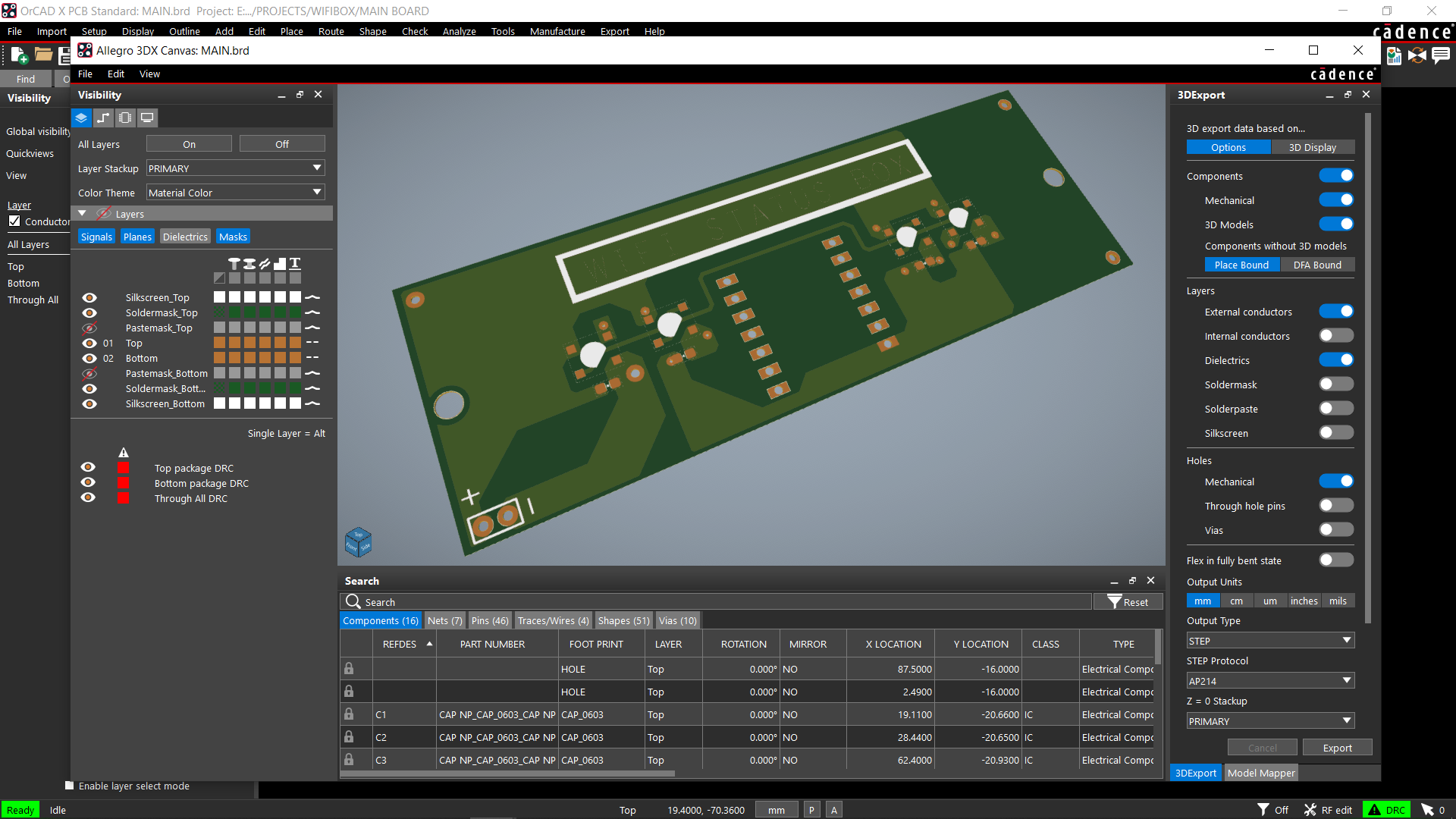Show the Pastemask_Top layer
The width and height of the screenshot is (1456, 819).
click(89, 328)
